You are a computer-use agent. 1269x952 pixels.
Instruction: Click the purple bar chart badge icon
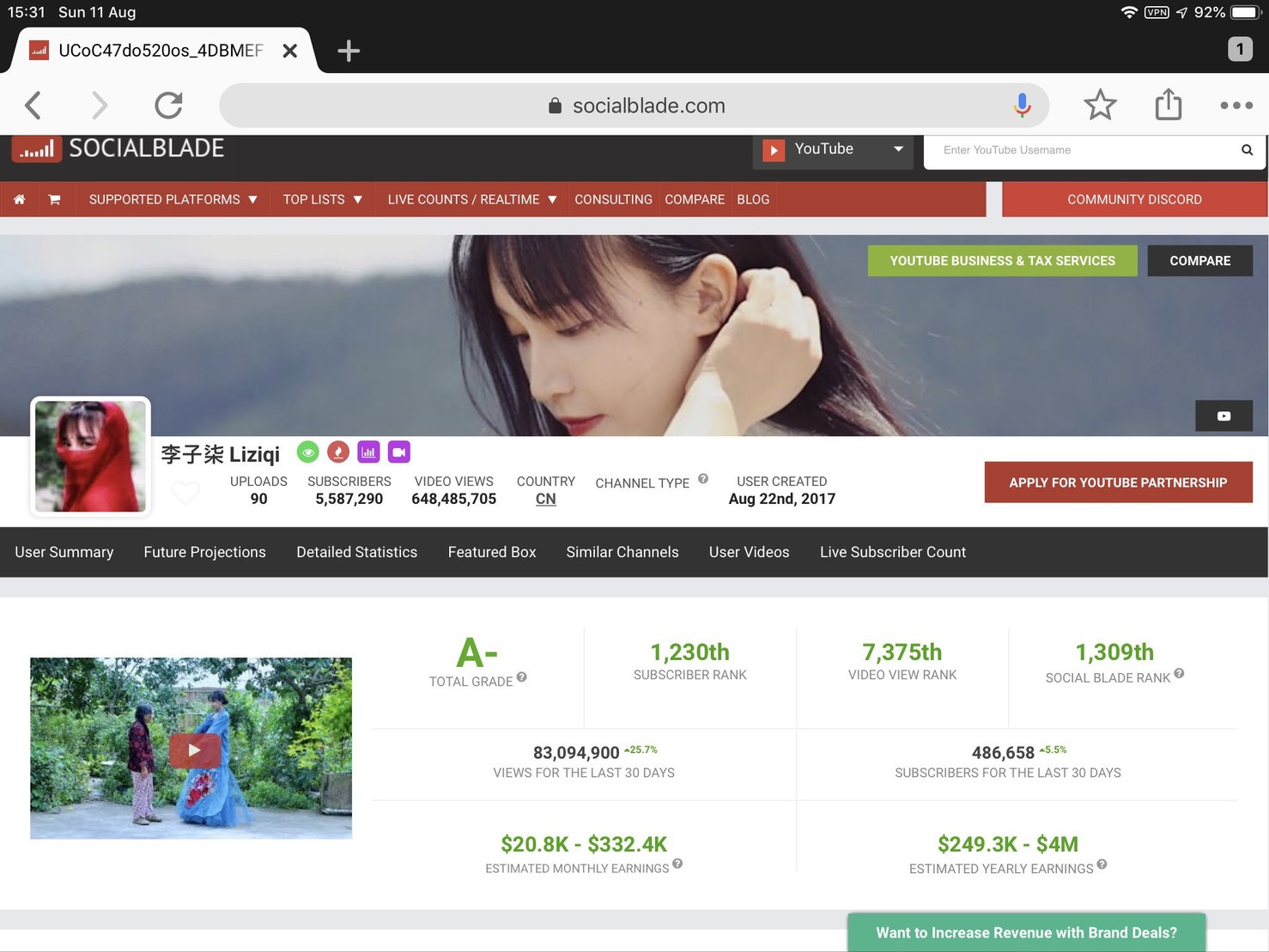pyautogui.click(x=368, y=452)
